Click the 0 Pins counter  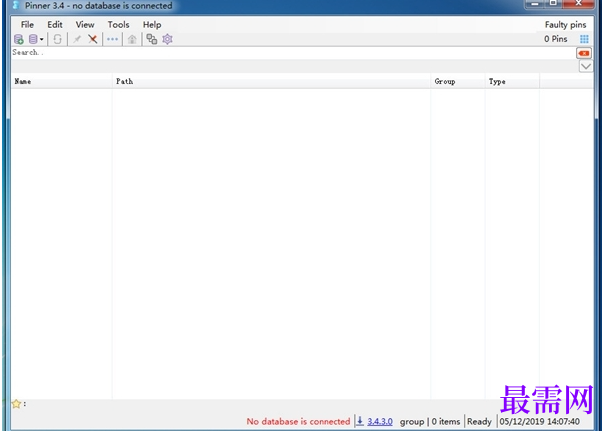[x=555, y=39]
